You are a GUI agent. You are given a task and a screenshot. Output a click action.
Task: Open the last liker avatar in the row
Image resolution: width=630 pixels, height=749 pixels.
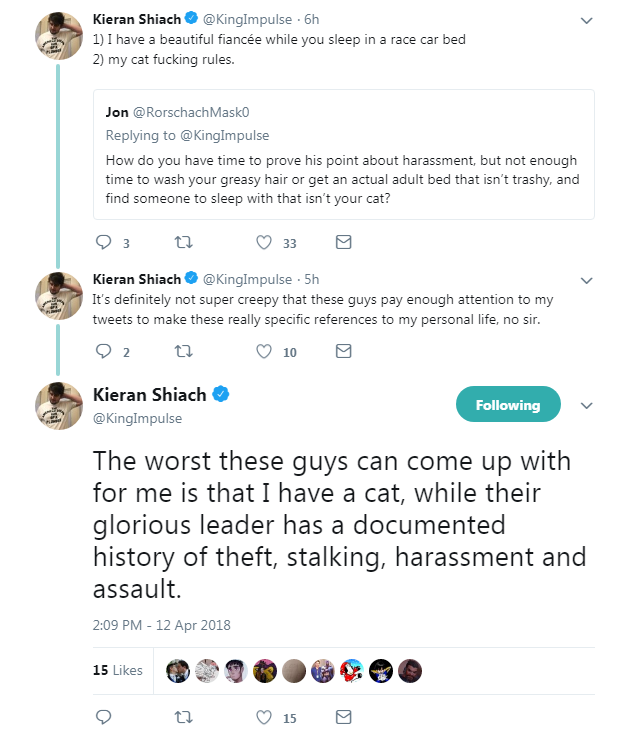click(410, 671)
